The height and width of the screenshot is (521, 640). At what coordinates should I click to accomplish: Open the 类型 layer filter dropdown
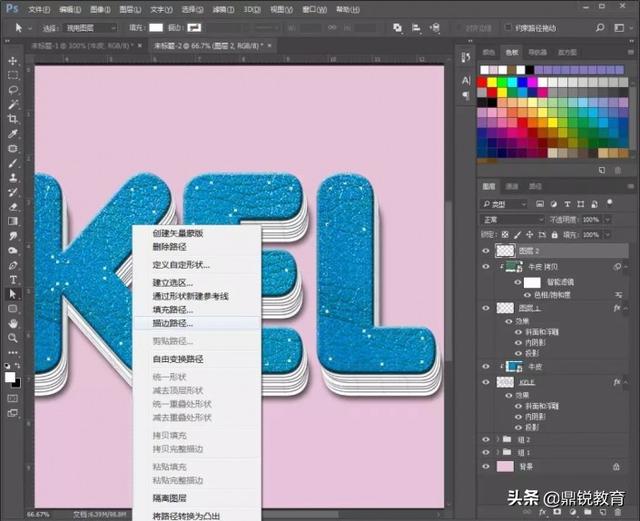[x=504, y=204]
